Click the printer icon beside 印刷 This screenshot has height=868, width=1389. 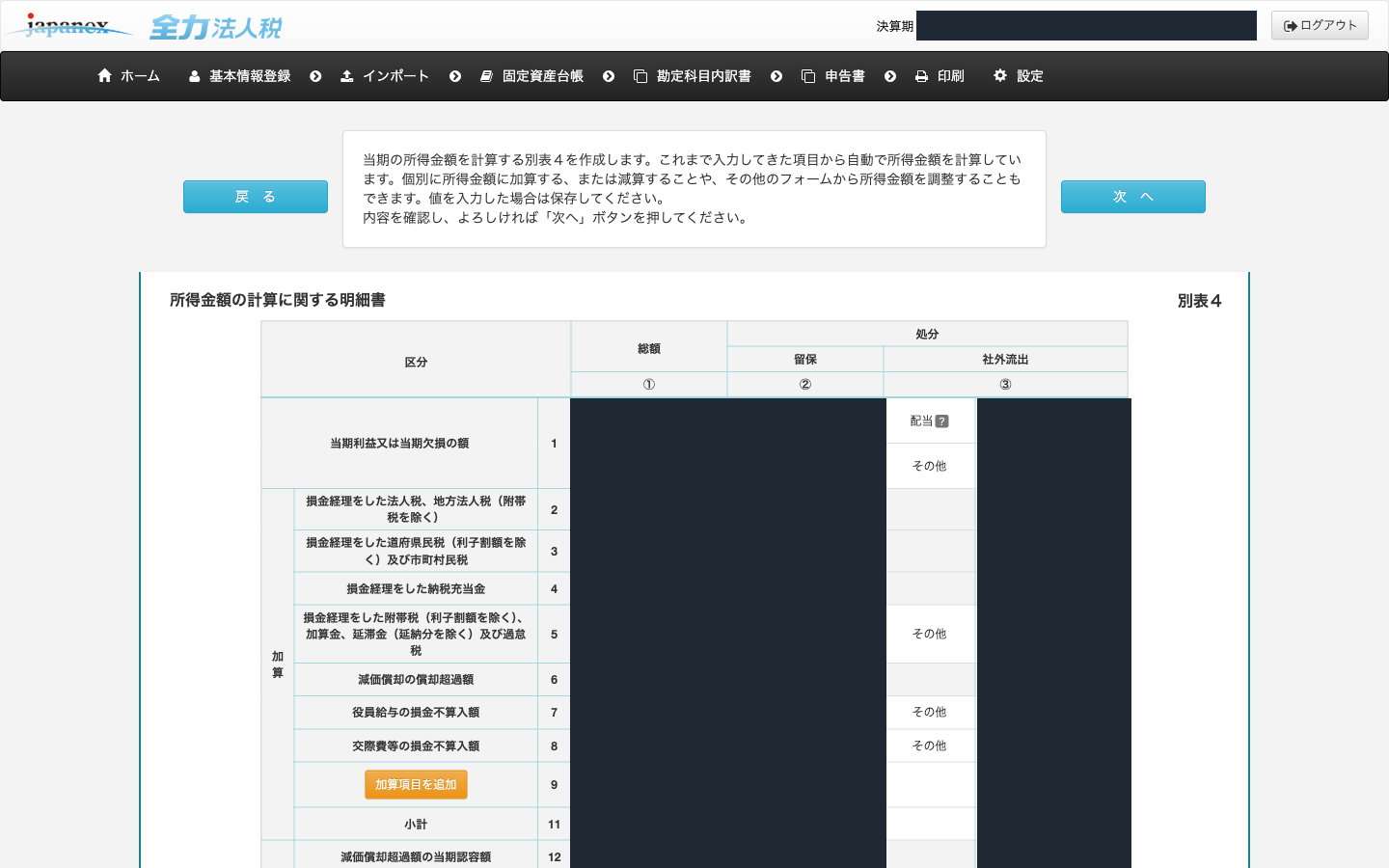[921, 76]
